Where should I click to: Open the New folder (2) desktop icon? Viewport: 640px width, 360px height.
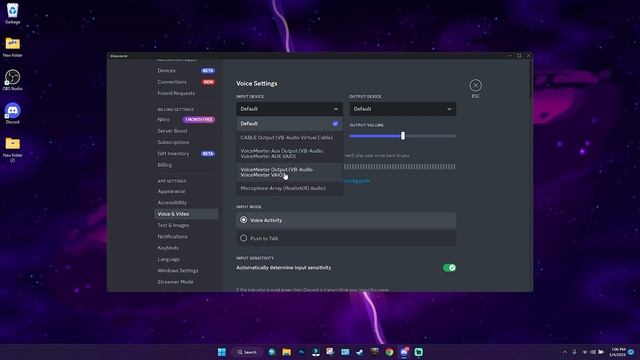[13, 149]
